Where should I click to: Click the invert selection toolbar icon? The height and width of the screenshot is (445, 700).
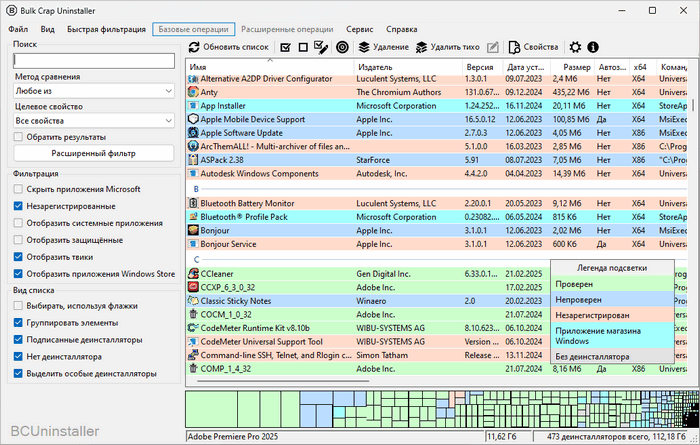pyautogui.click(x=321, y=47)
